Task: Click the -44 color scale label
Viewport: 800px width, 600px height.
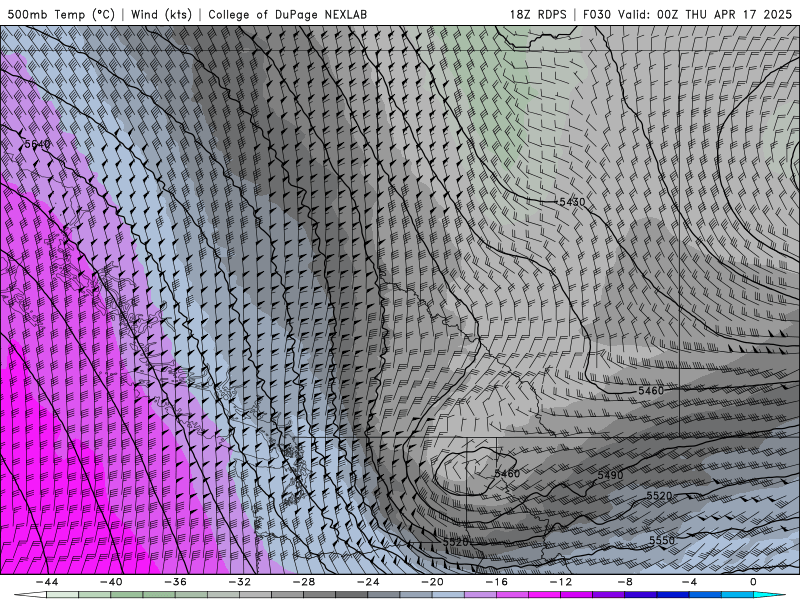Action: (47, 582)
